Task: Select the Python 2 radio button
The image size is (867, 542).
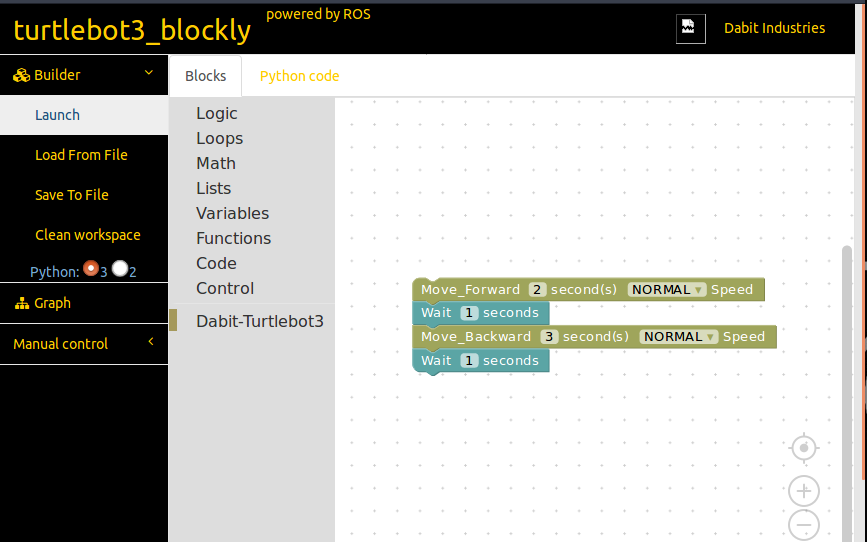Action: tap(119, 269)
